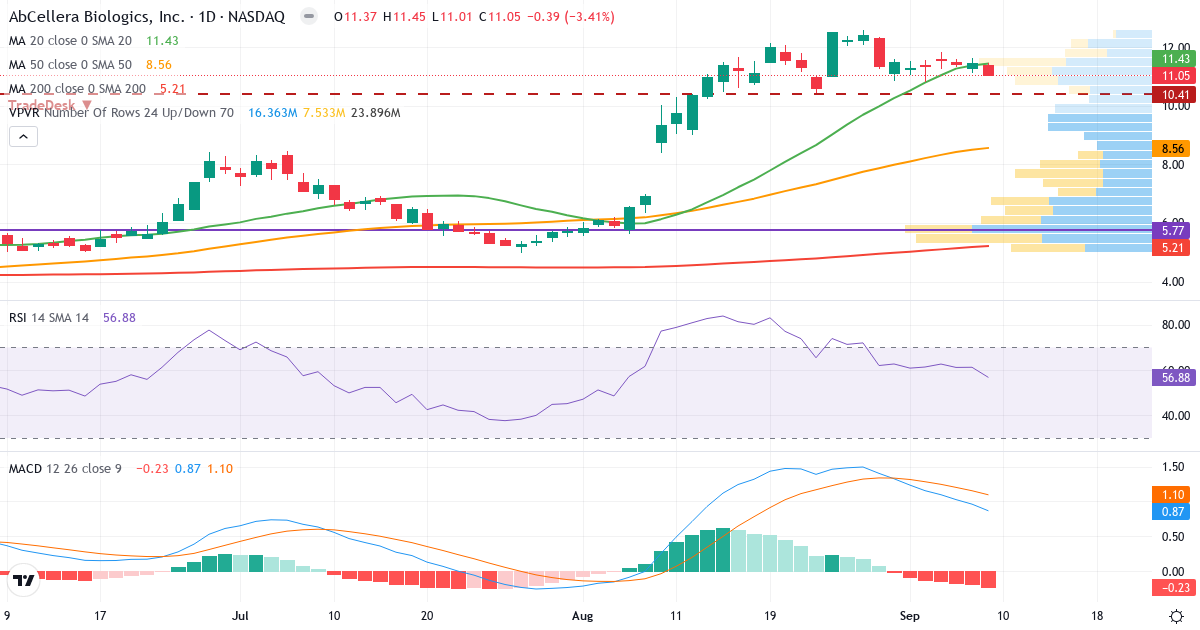Click the low value L11.01
The height and width of the screenshot is (630, 1200).
tap(452, 17)
